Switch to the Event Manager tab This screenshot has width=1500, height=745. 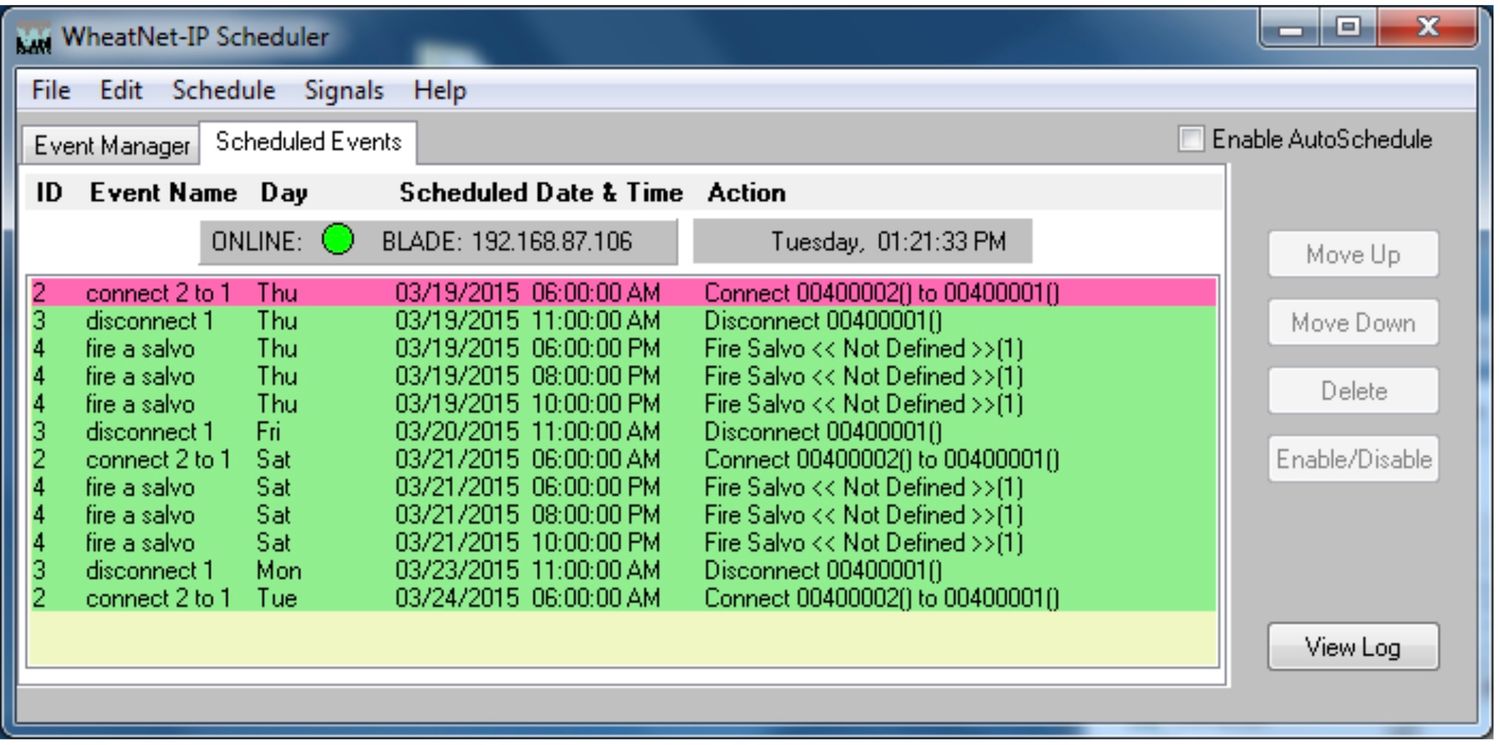click(111, 146)
